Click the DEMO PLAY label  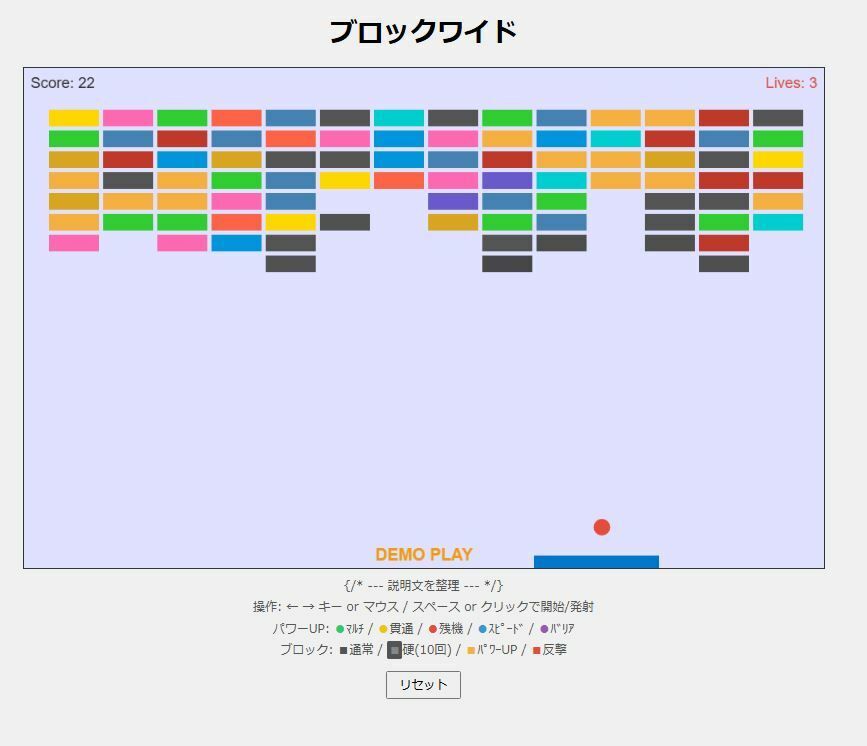point(422,552)
